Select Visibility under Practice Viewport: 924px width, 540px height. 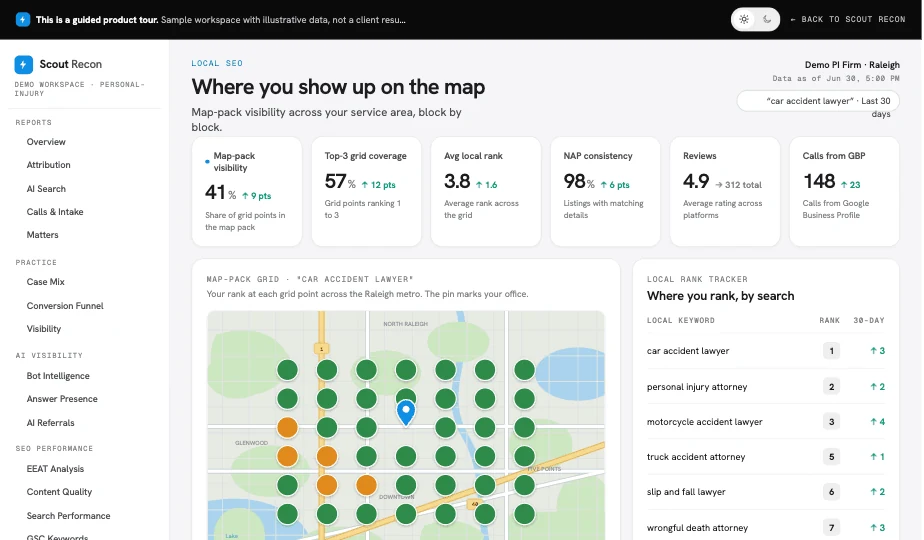44,329
